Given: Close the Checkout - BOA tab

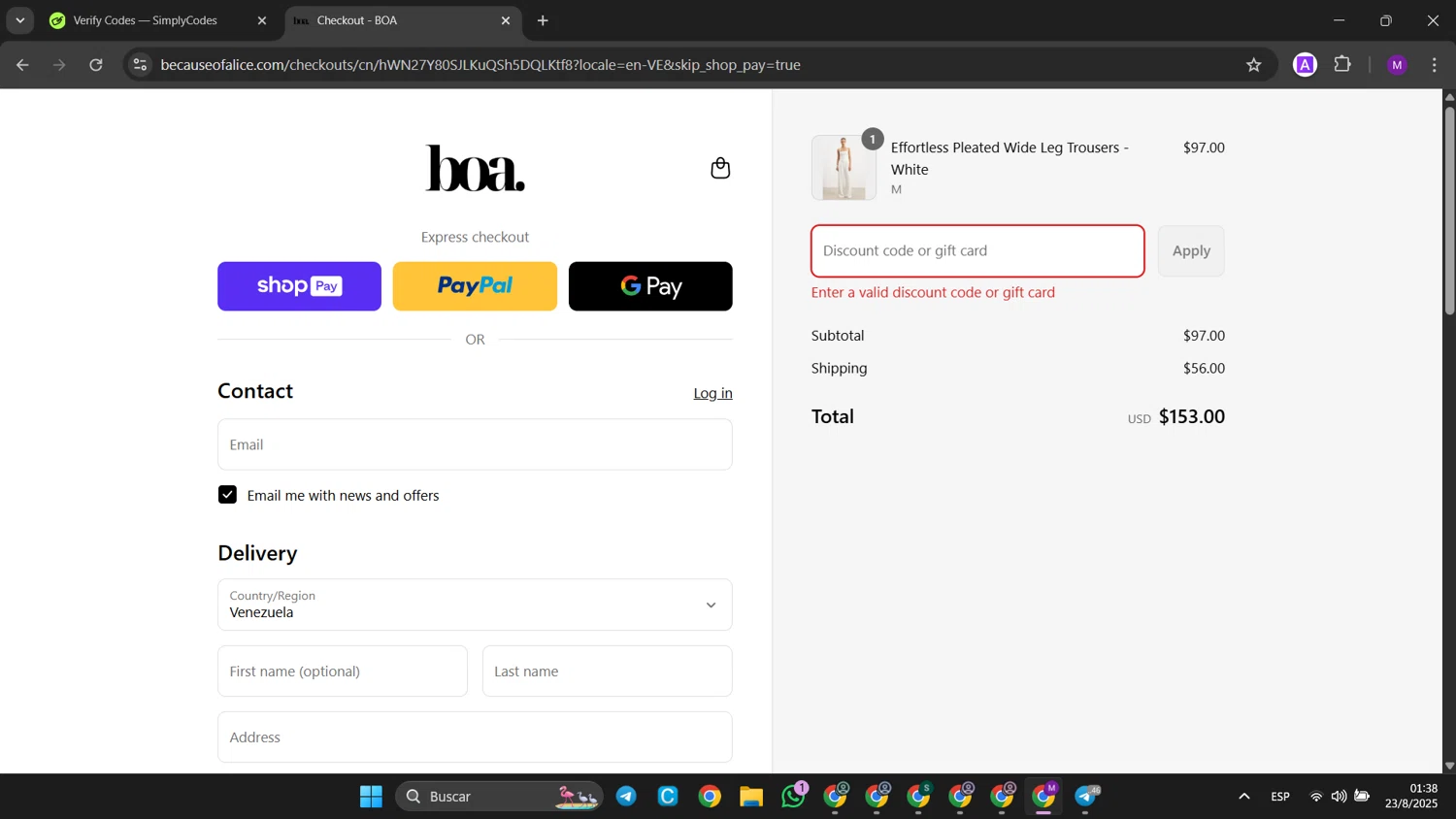Looking at the screenshot, I should (506, 20).
